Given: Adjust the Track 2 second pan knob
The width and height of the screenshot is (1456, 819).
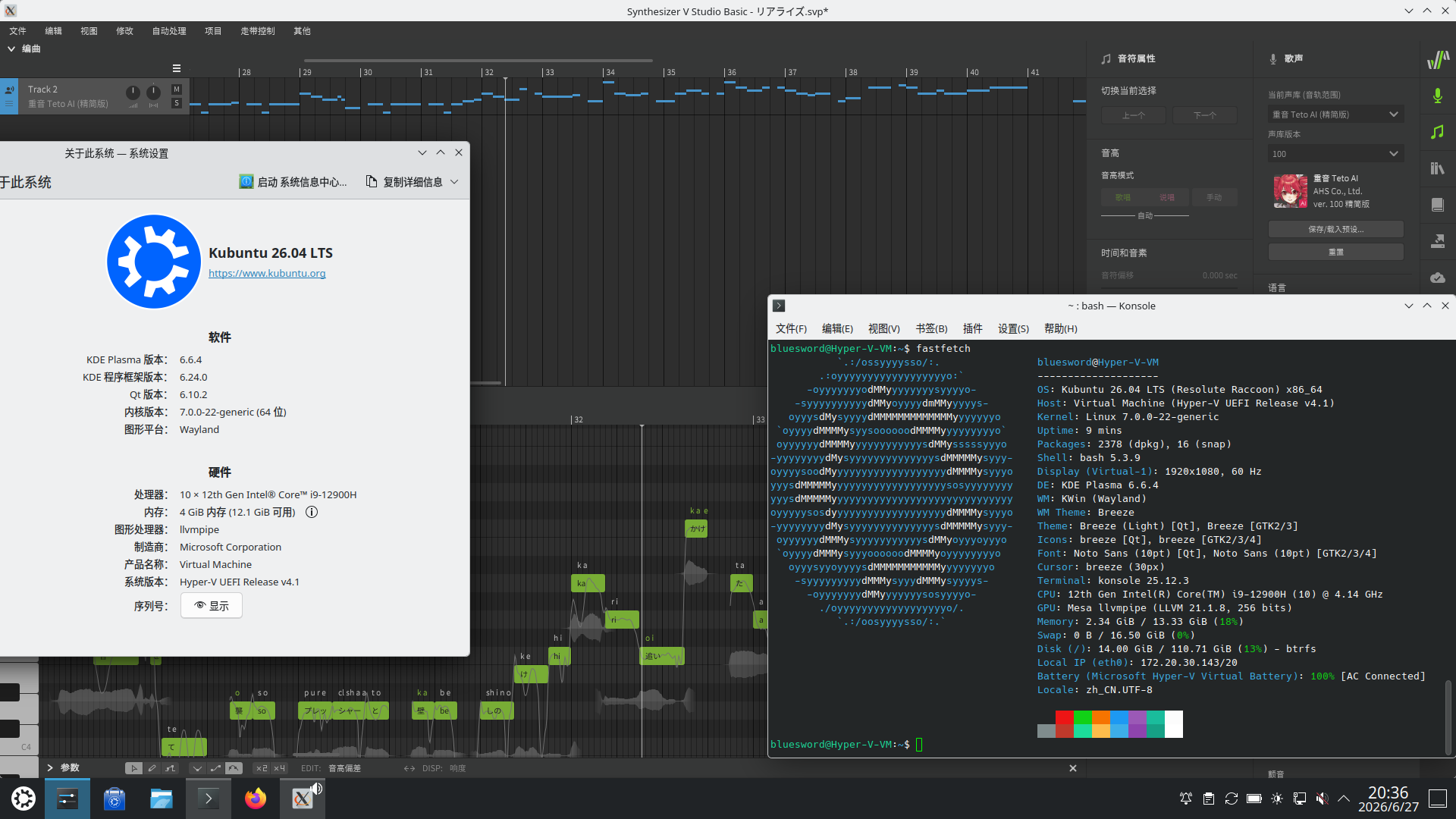Looking at the screenshot, I should 153,93.
